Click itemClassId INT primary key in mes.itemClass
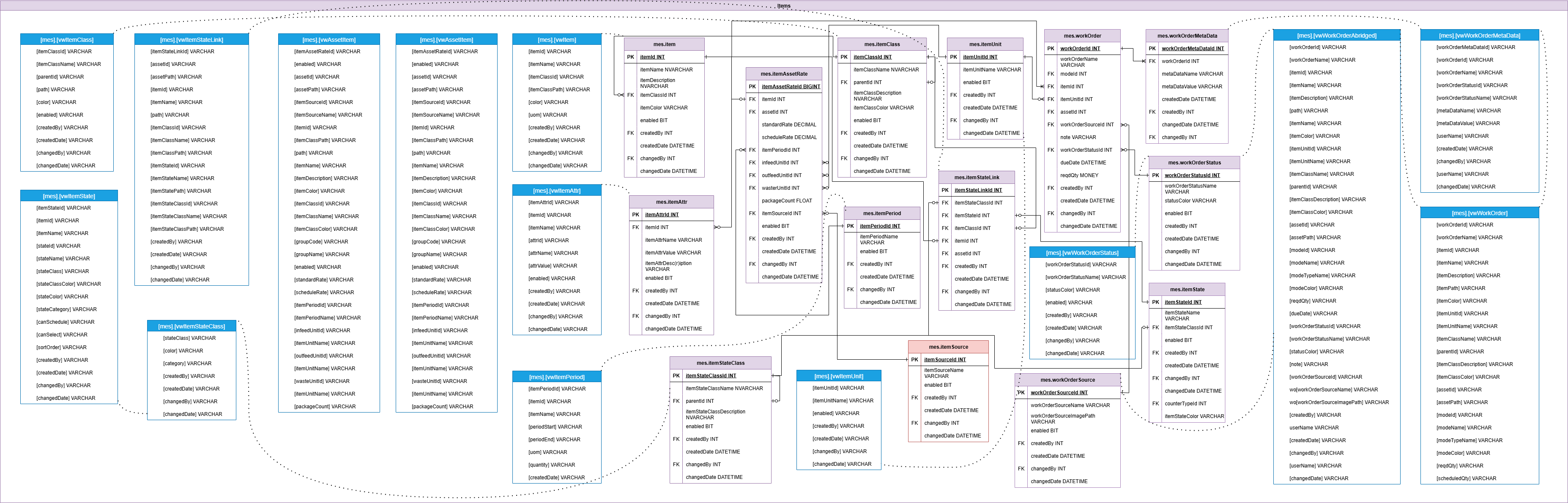Screen dimensions: 1568x503 (882, 57)
